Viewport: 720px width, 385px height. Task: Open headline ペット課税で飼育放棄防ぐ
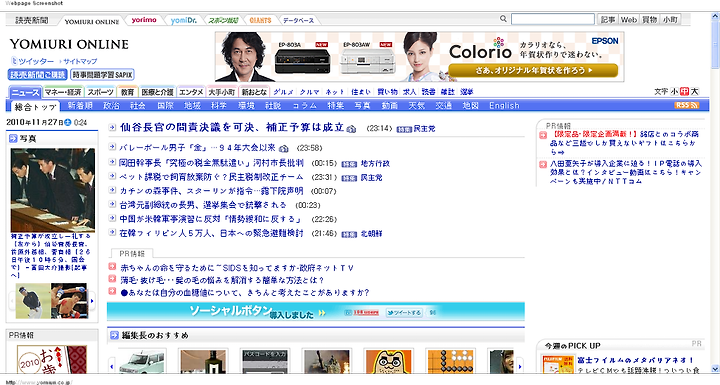[211, 177]
